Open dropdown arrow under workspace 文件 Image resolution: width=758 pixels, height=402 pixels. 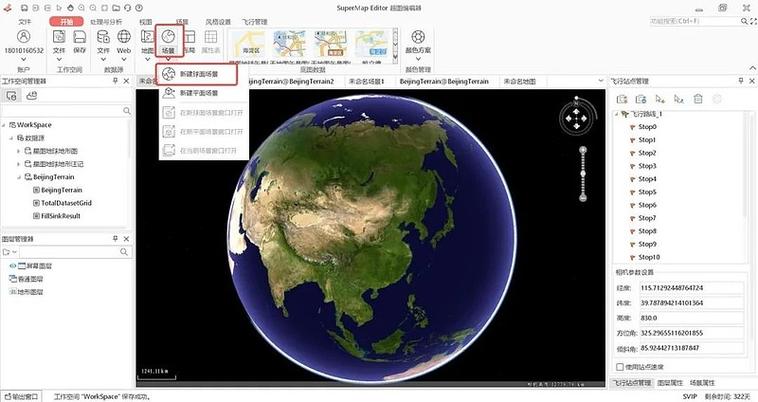click(x=59, y=60)
